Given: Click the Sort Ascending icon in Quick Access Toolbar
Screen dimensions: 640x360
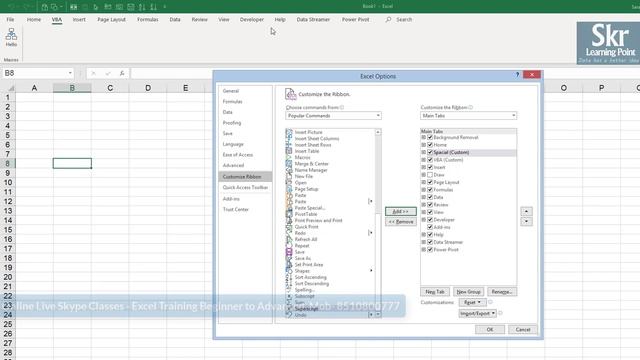Looking at the screenshot, I should (x=142, y=7).
